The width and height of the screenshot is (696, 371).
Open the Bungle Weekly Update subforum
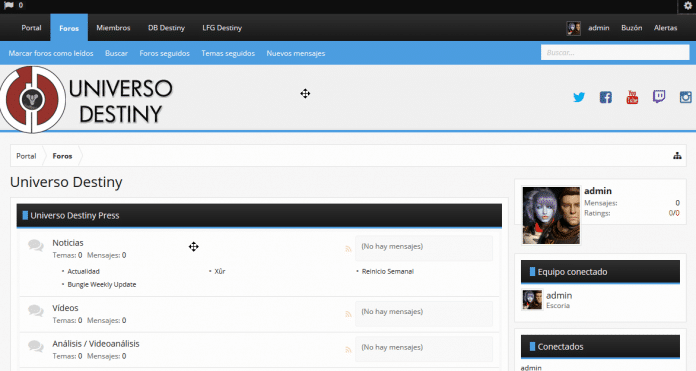(x=102, y=284)
